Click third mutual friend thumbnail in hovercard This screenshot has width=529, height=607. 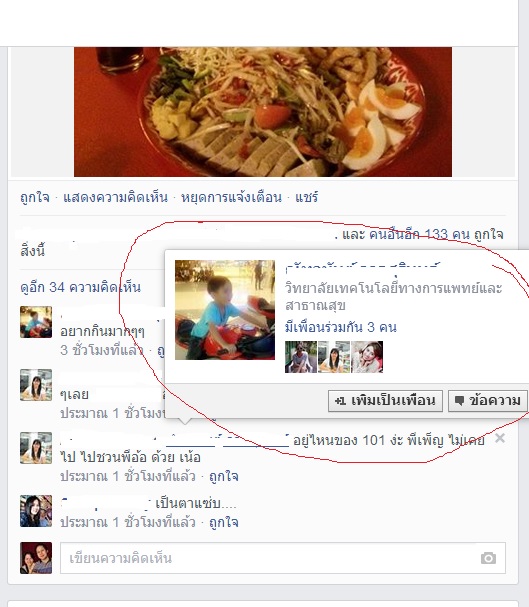coord(367,357)
